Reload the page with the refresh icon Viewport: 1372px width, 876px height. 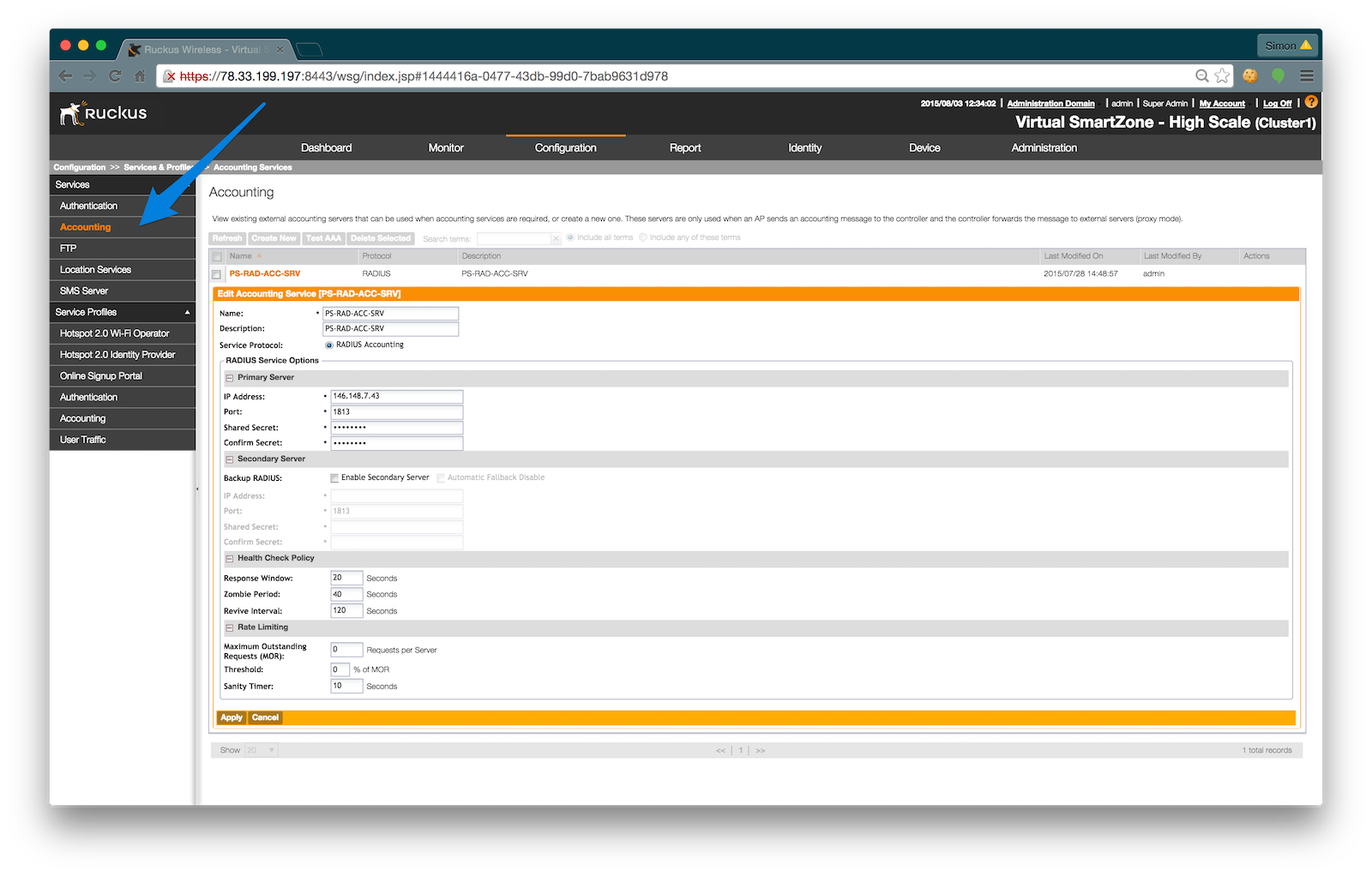[115, 76]
